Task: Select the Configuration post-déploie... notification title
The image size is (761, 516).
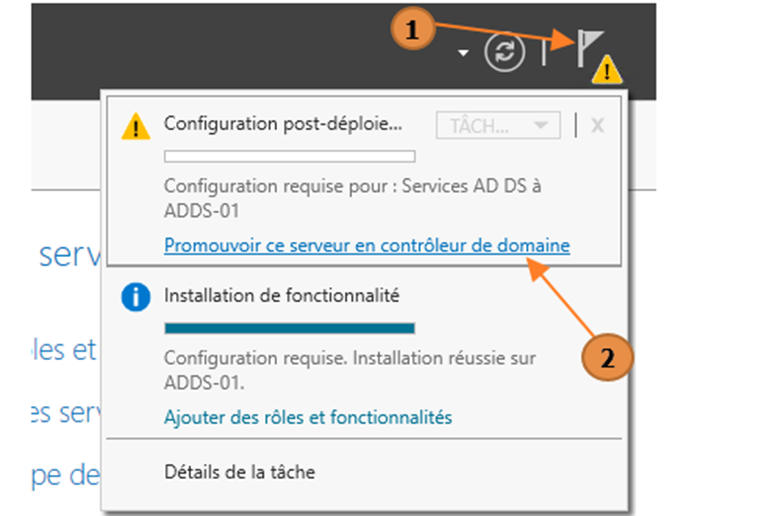Action: click(283, 124)
